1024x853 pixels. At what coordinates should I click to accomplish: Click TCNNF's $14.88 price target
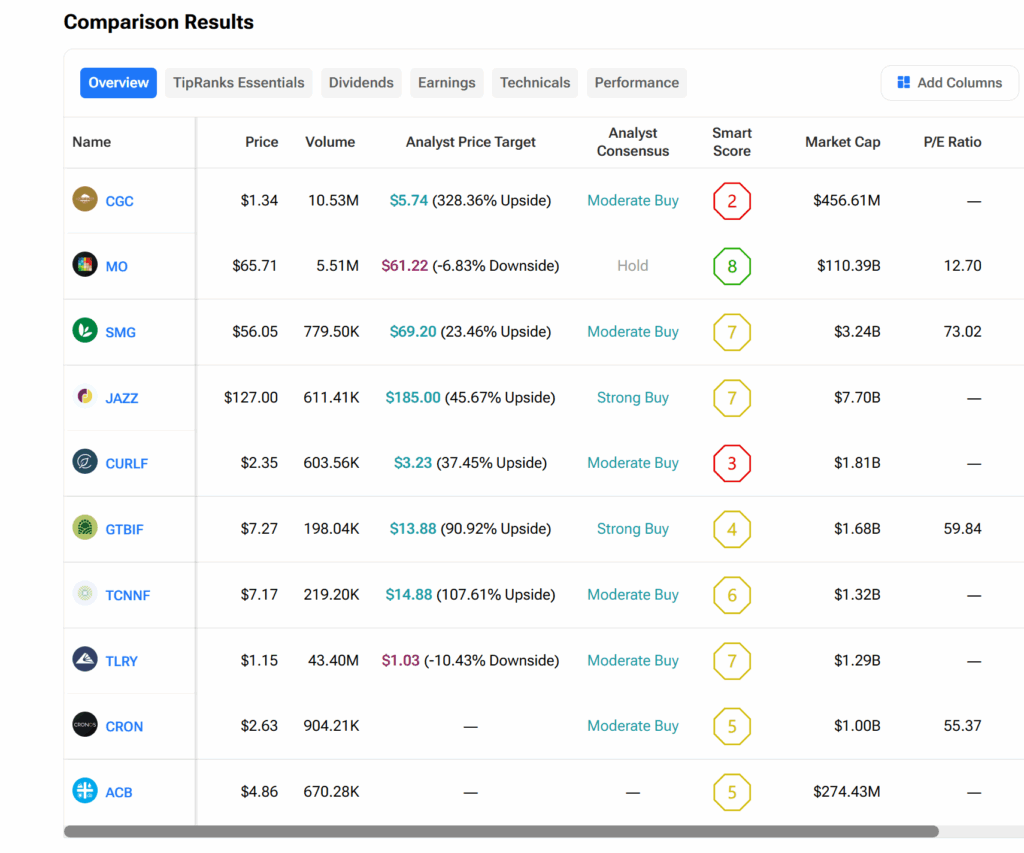coord(409,594)
